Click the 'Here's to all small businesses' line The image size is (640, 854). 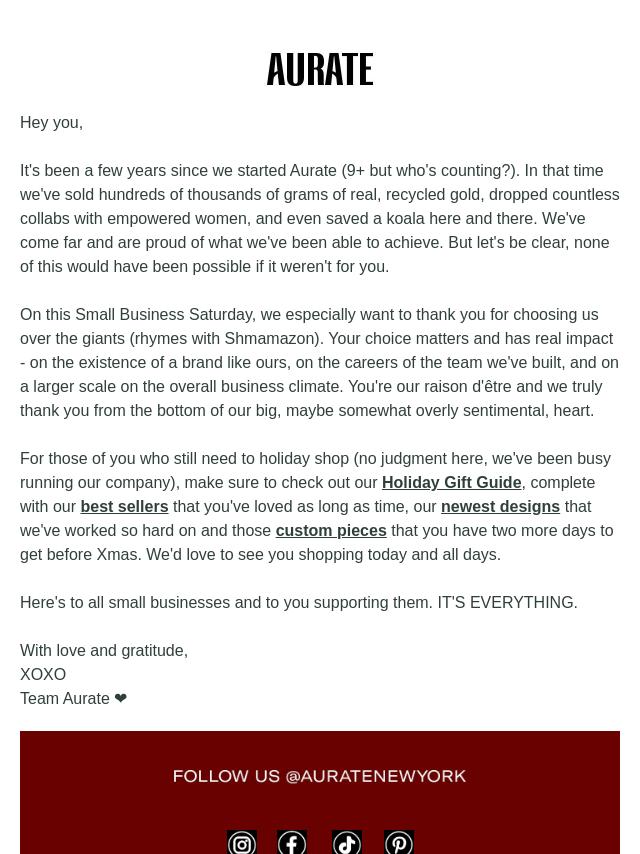point(298,602)
